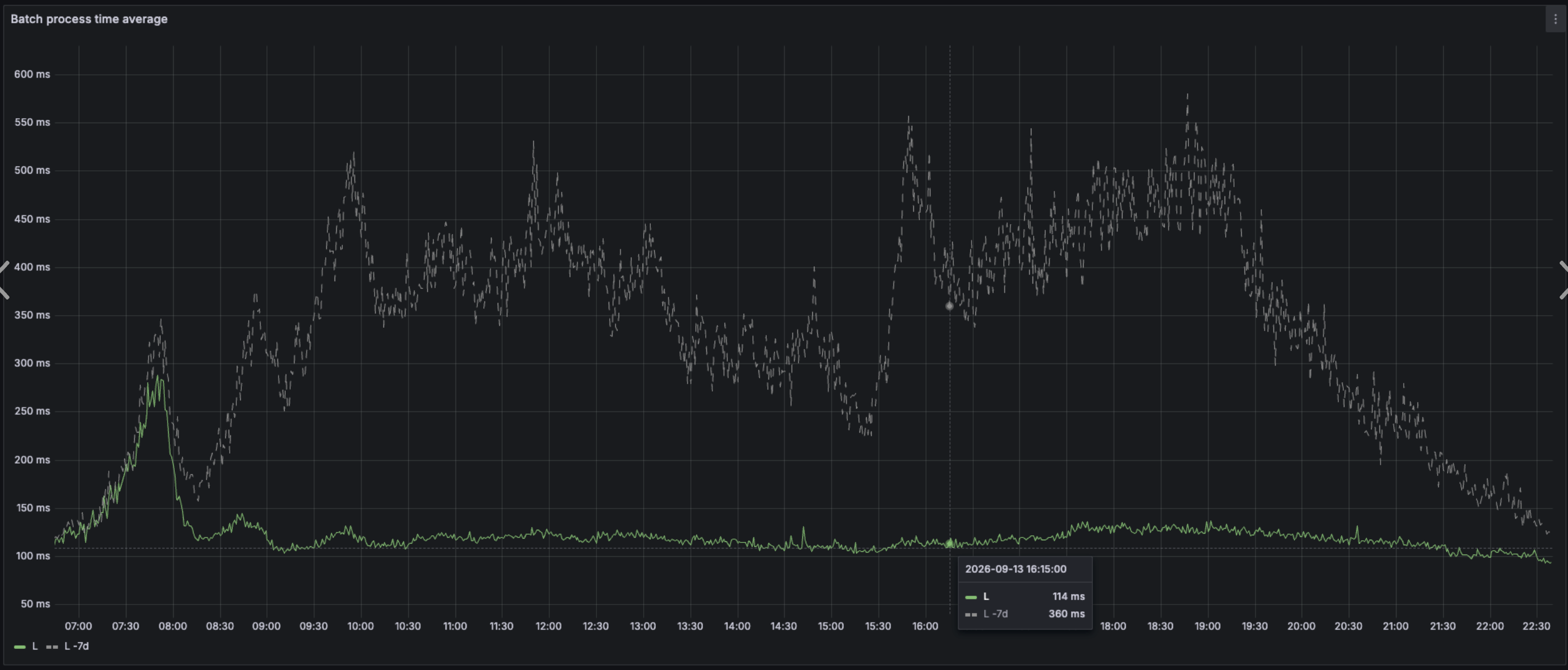Open the panel menu three-dots icon
Image resolution: width=1568 pixels, height=670 pixels.
click(1555, 19)
